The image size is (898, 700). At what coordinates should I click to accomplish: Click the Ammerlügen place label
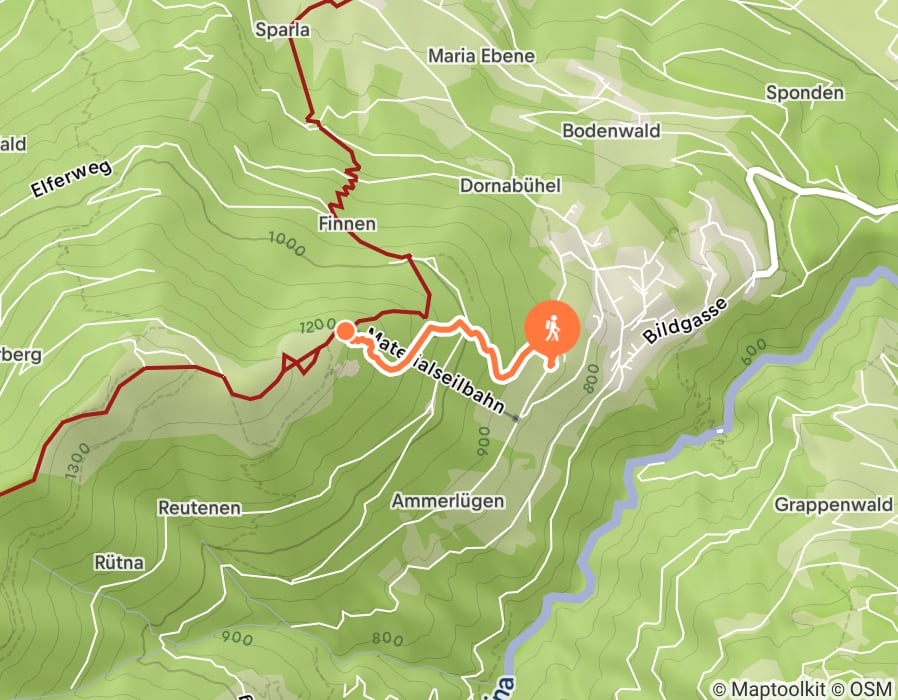[x=448, y=501]
